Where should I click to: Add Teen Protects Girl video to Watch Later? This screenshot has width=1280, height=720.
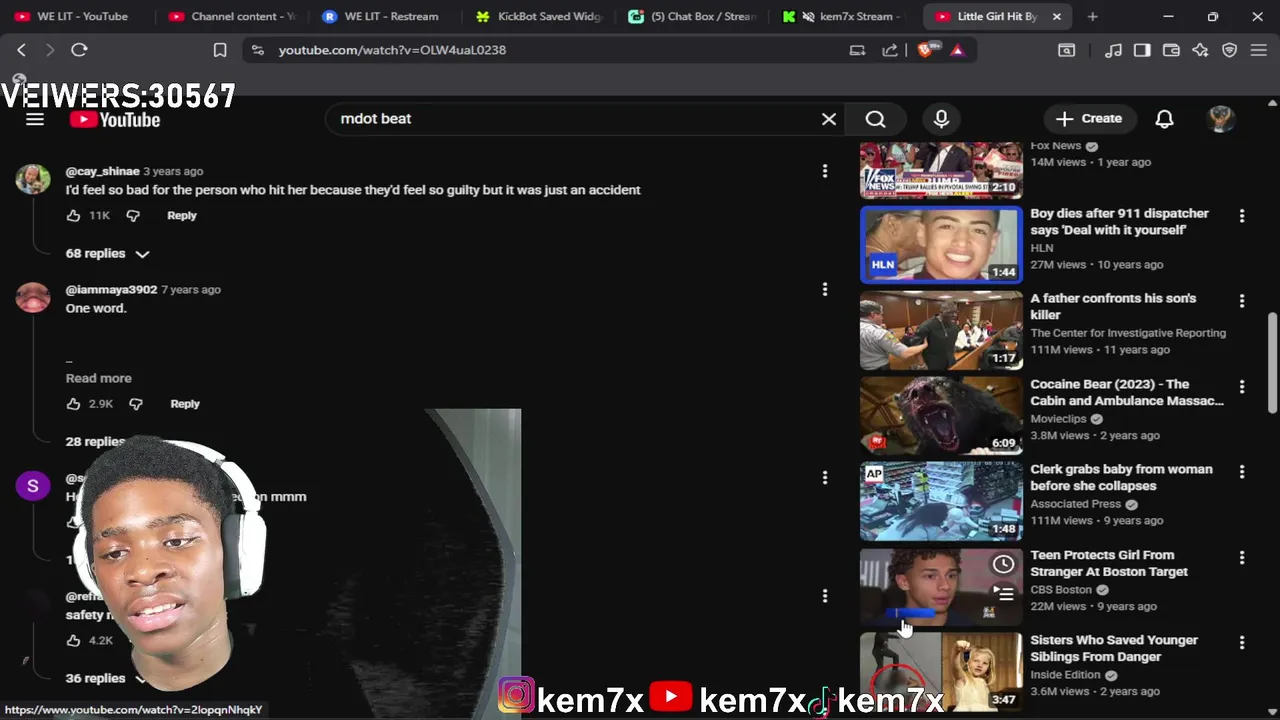coord(1003,565)
